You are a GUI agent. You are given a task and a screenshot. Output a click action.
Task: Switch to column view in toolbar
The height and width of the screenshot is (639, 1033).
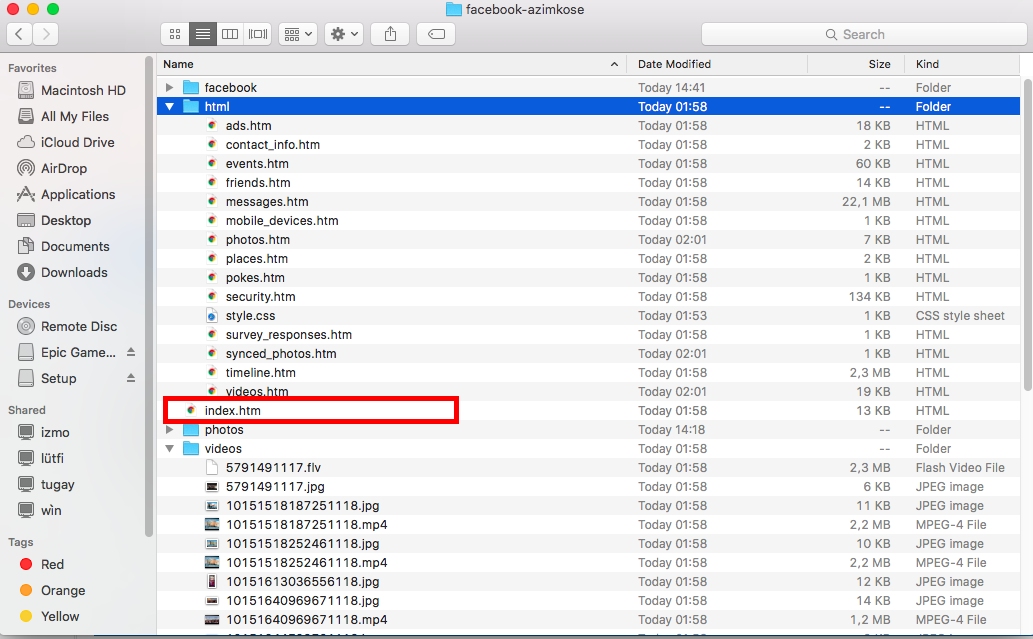pos(230,34)
